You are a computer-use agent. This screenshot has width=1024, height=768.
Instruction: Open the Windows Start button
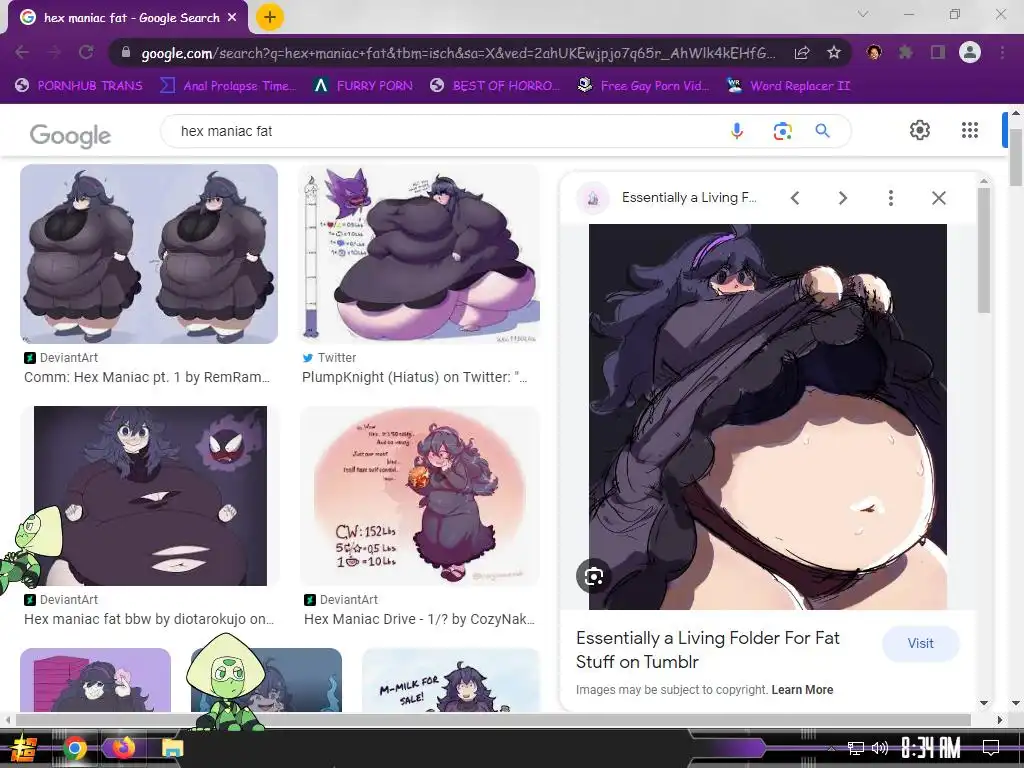click(24, 748)
